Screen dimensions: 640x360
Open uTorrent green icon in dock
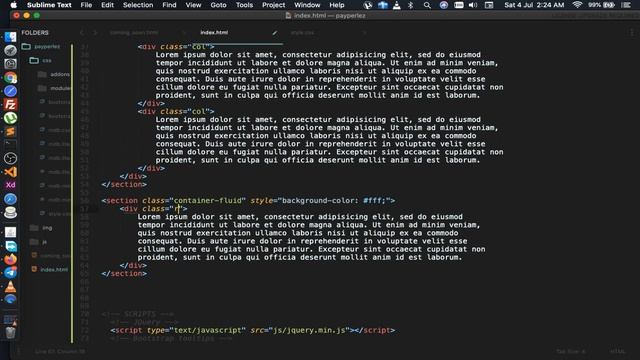(11, 118)
